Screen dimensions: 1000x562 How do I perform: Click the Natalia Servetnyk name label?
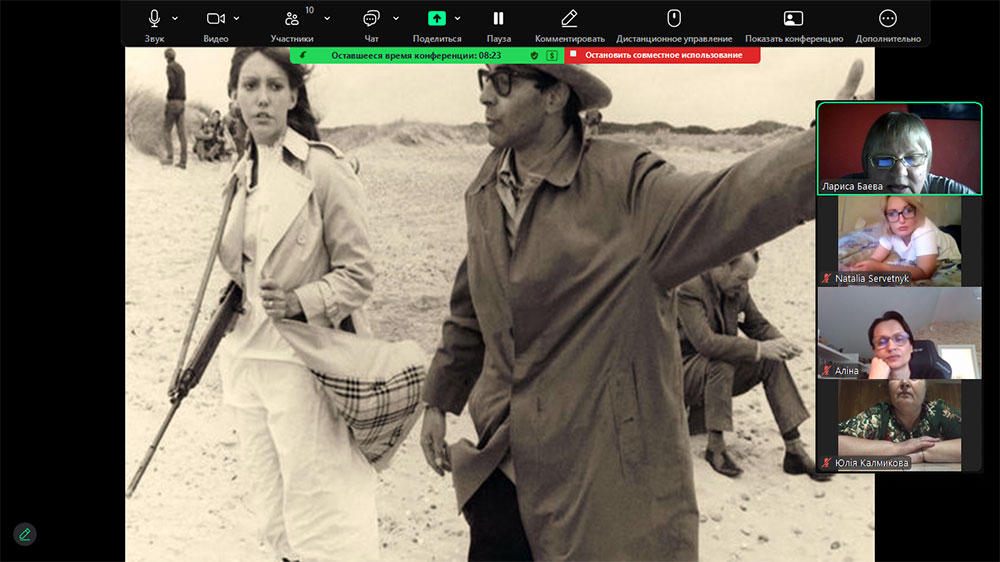pyautogui.click(x=872, y=278)
